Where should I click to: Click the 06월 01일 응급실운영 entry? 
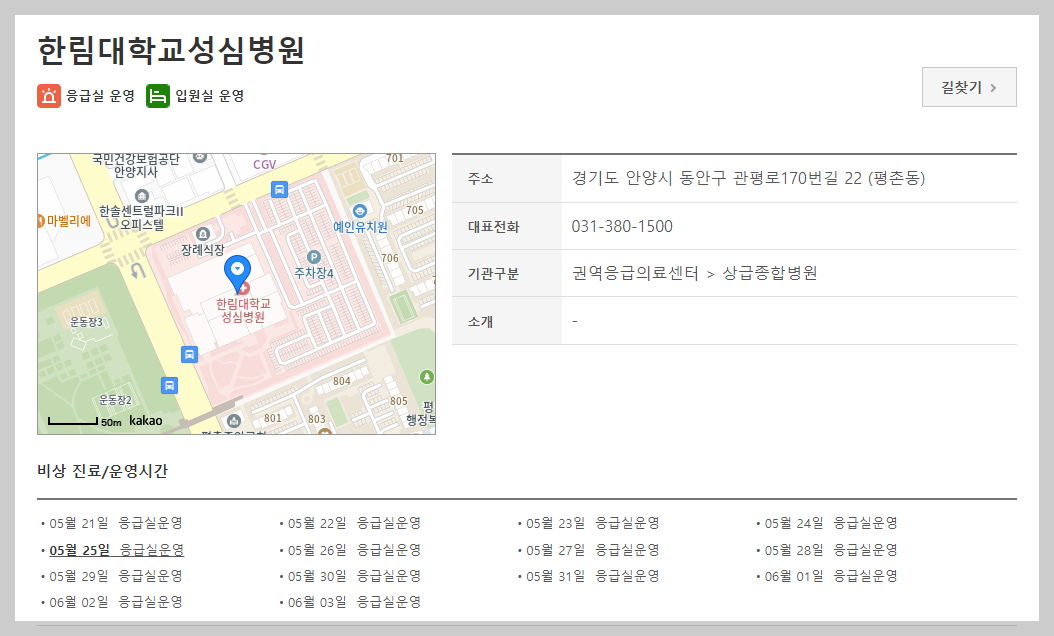pos(831,576)
